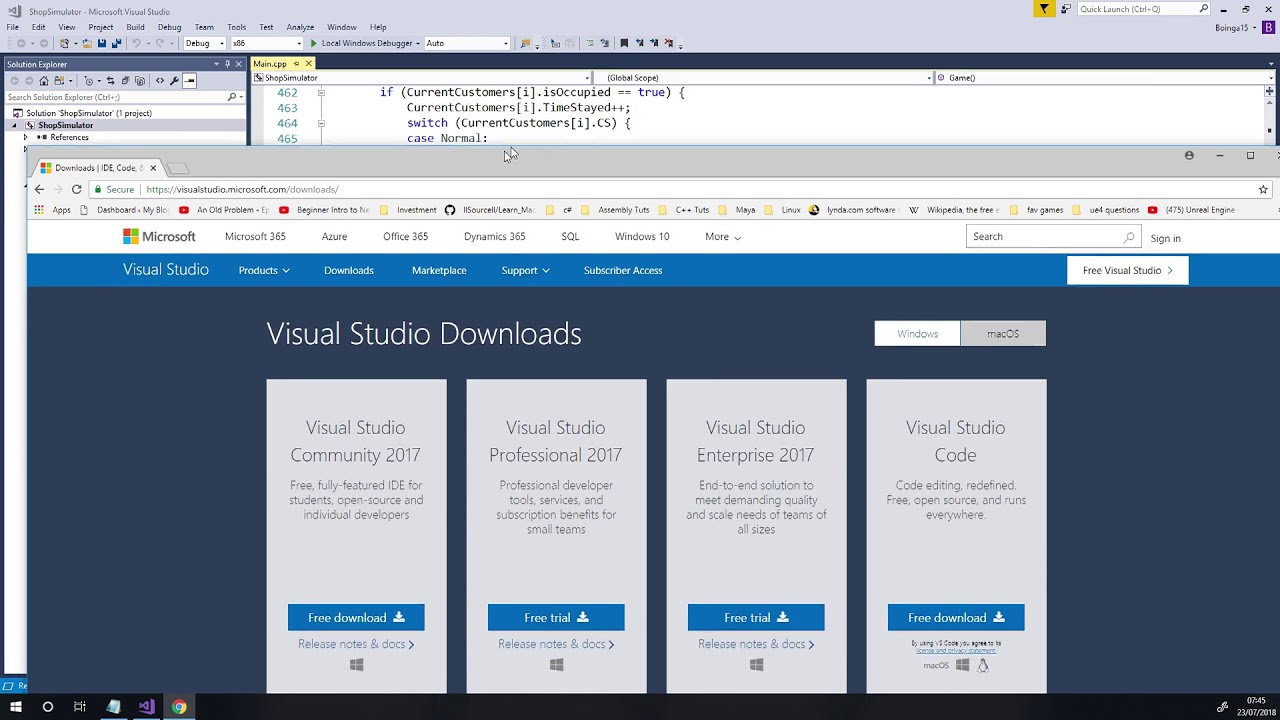Open the Build menu in Visual Studio
This screenshot has width=1280, height=720.
coord(135,27)
